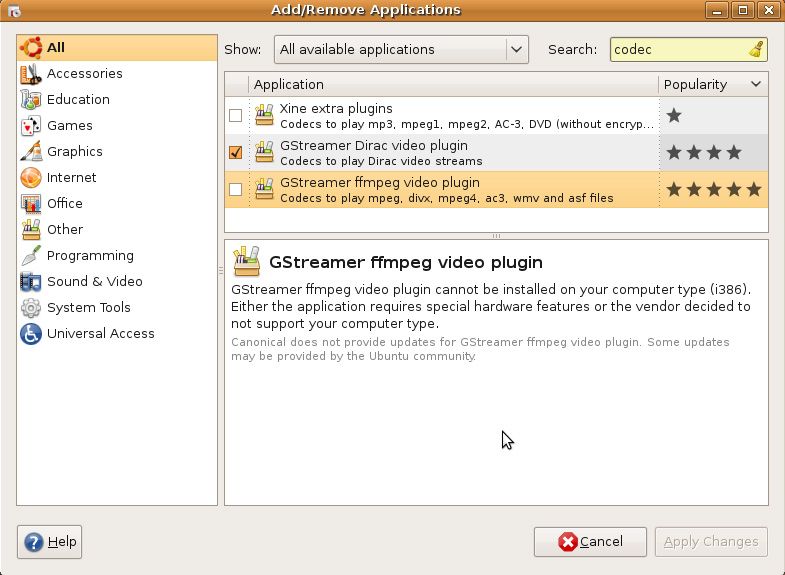Click the System Tools gear icon
Screen dimensions: 785x575
(x=31, y=308)
